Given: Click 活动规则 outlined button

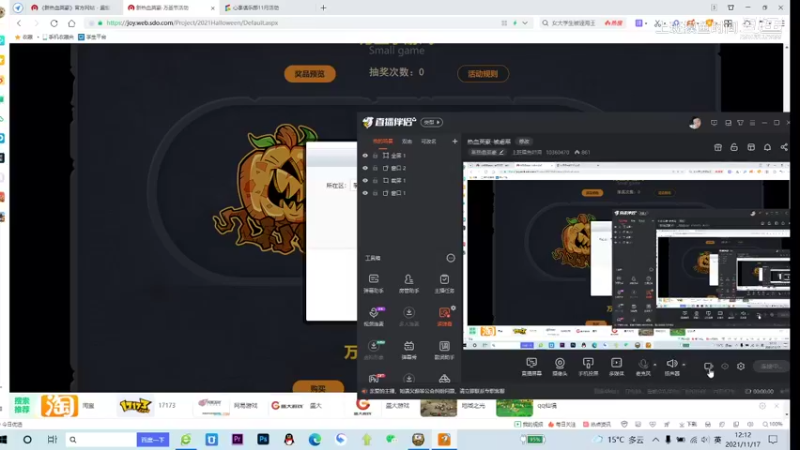Looking at the screenshot, I should click(x=483, y=74).
